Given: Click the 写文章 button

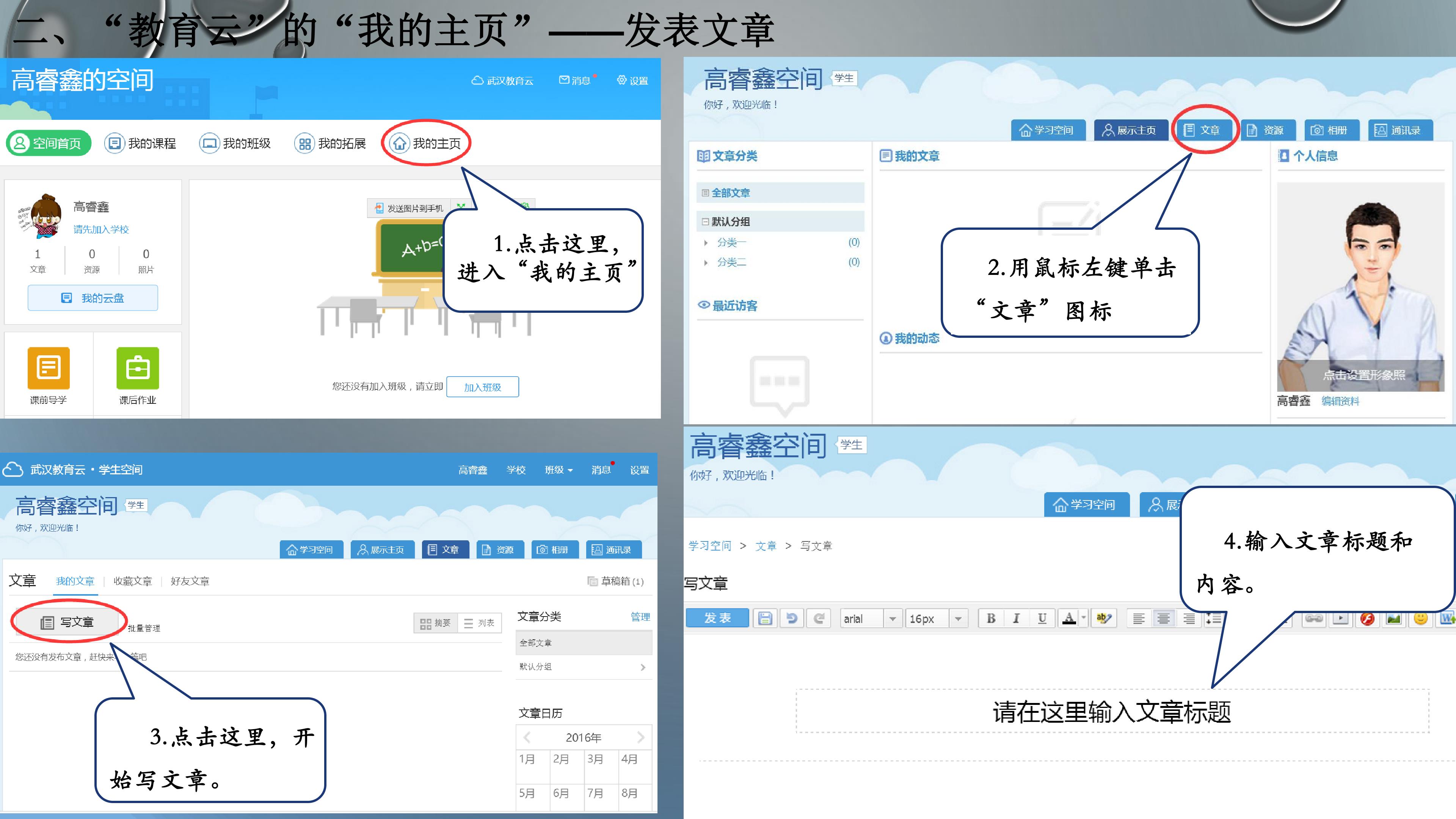Looking at the screenshot, I should tap(67, 622).
